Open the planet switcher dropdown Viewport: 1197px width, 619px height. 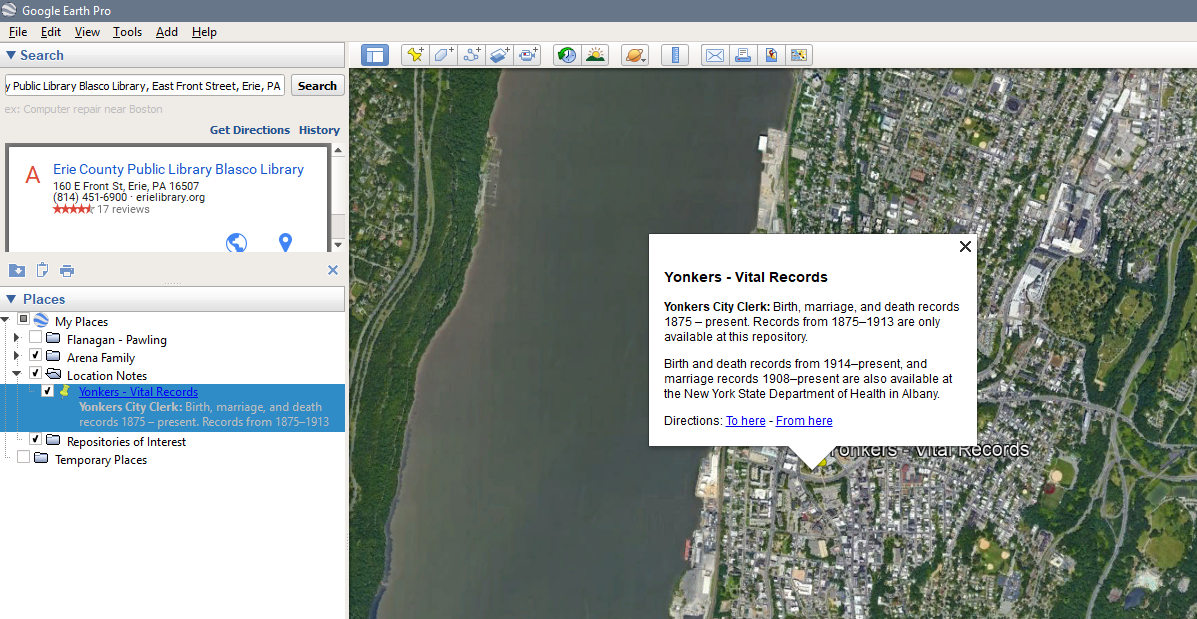[x=635, y=55]
